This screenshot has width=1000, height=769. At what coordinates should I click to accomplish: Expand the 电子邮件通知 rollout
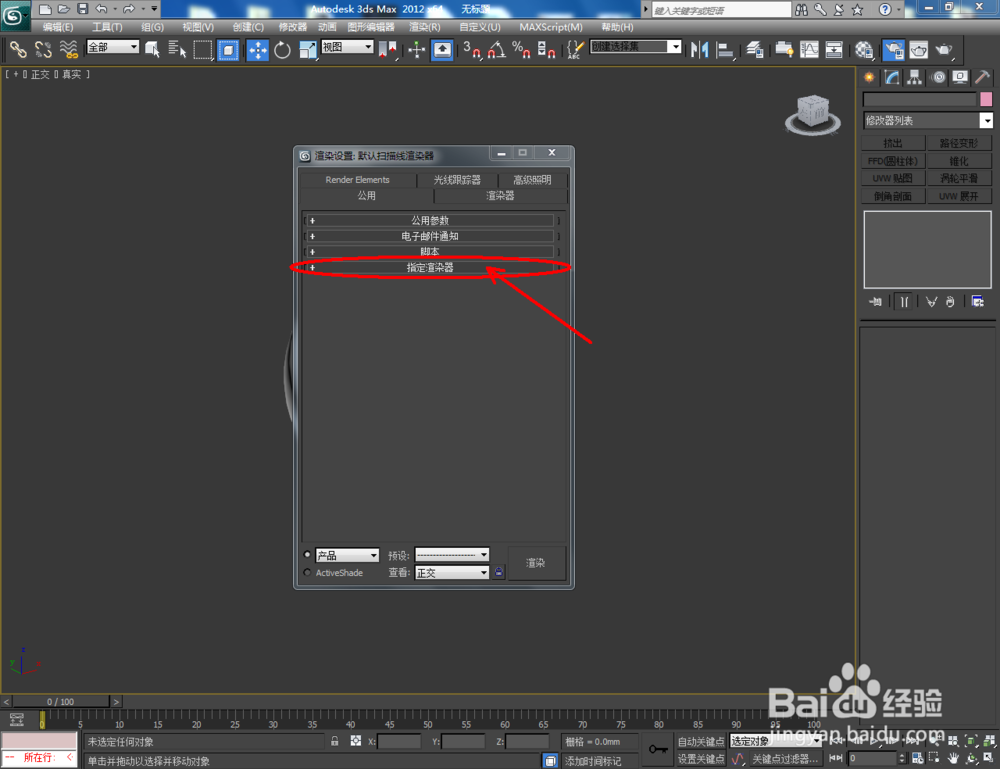(429, 236)
